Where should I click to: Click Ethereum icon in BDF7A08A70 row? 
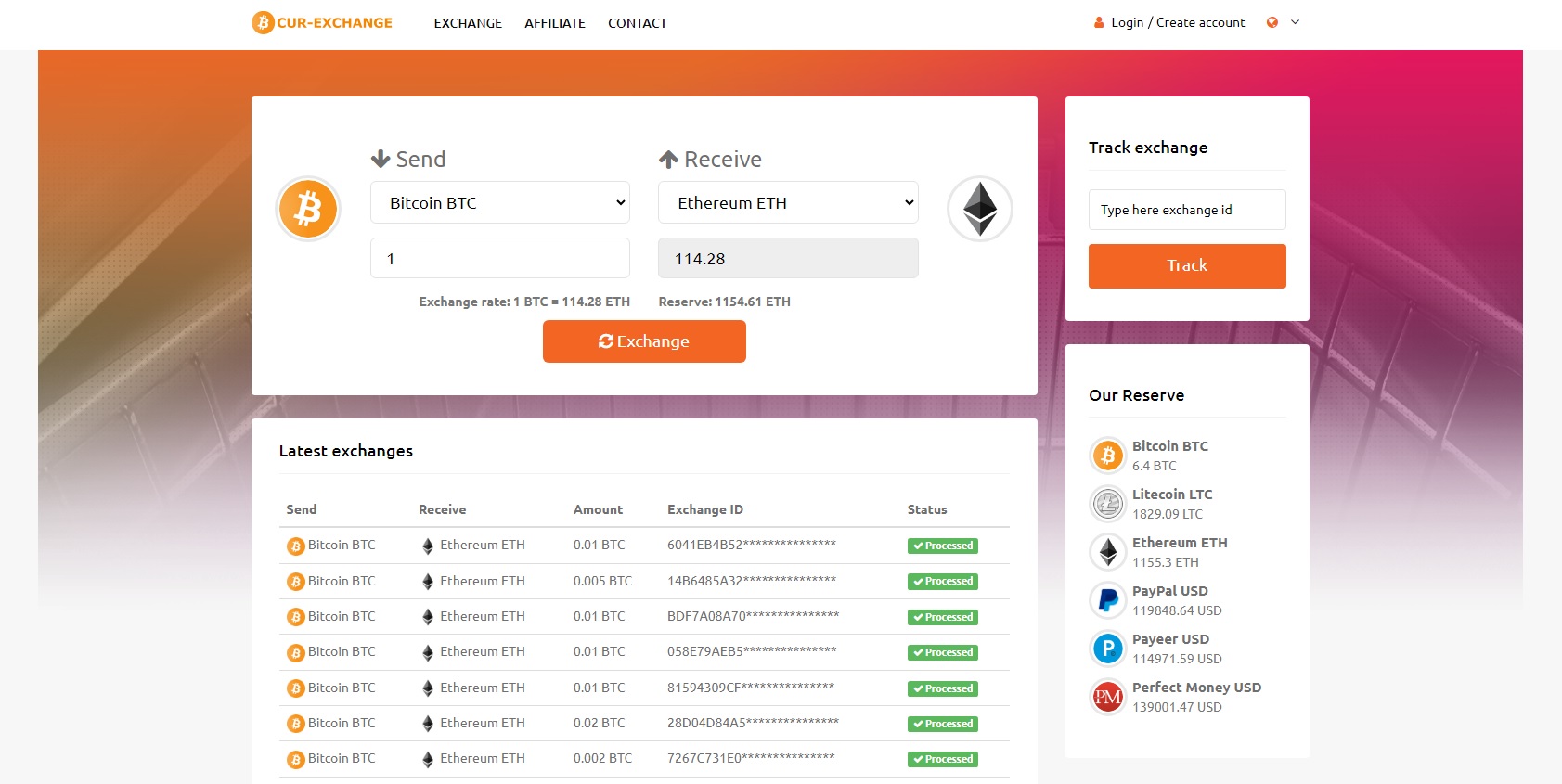[x=428, y=617]
